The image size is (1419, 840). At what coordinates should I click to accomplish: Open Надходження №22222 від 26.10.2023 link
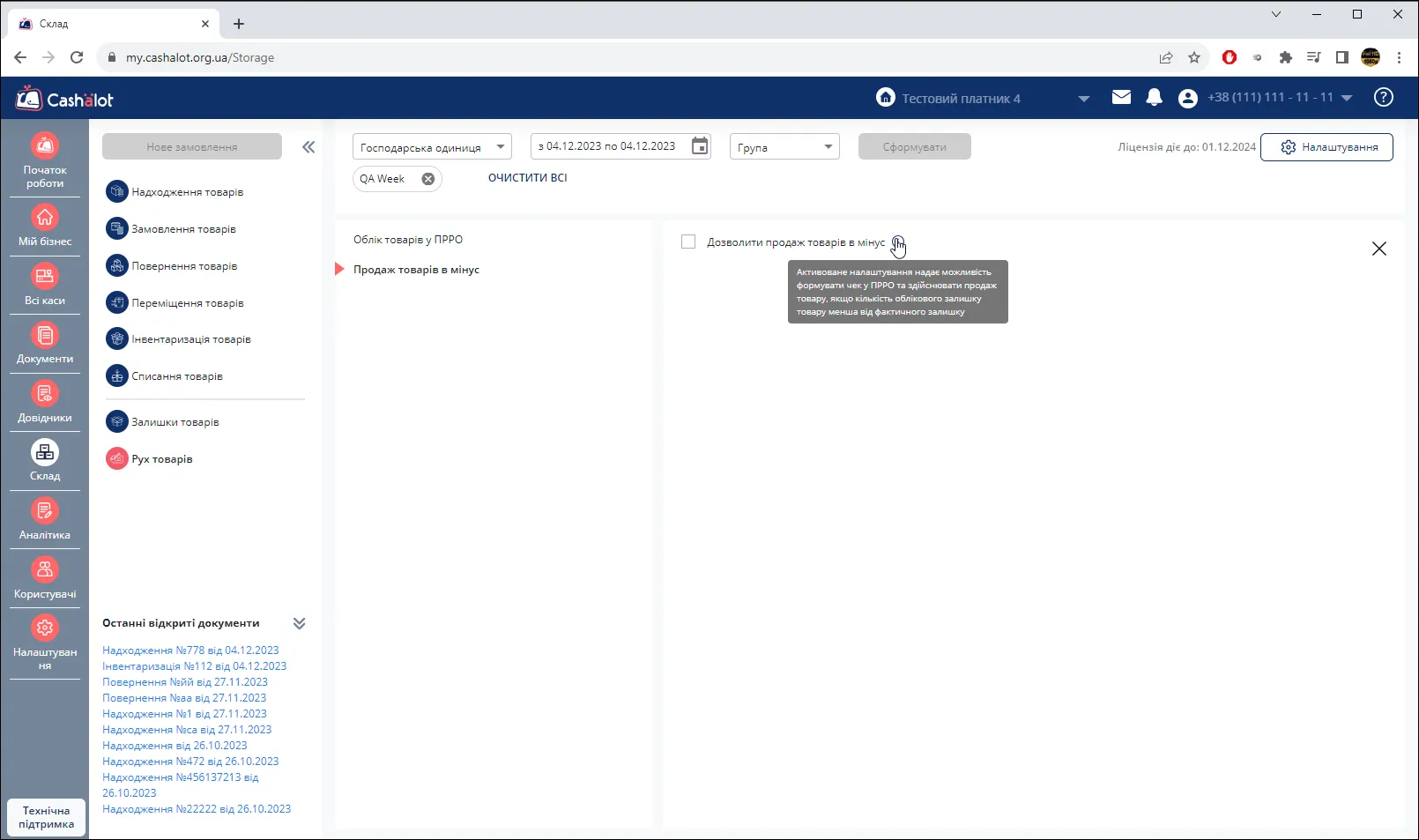tap(197, 808)
